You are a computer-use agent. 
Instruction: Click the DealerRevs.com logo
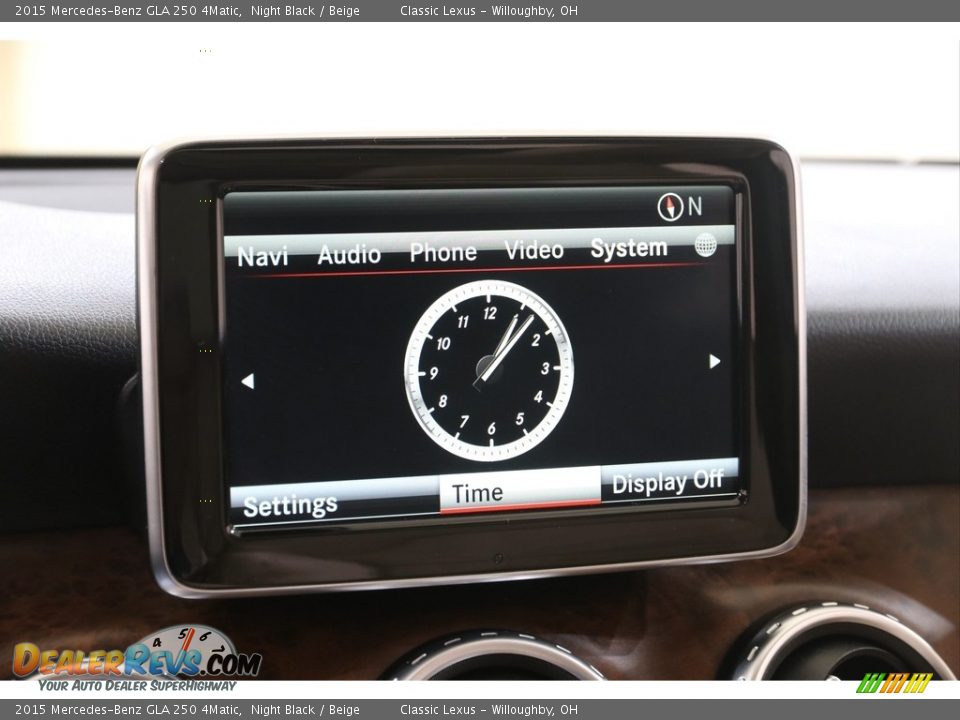tap(137, 659)
